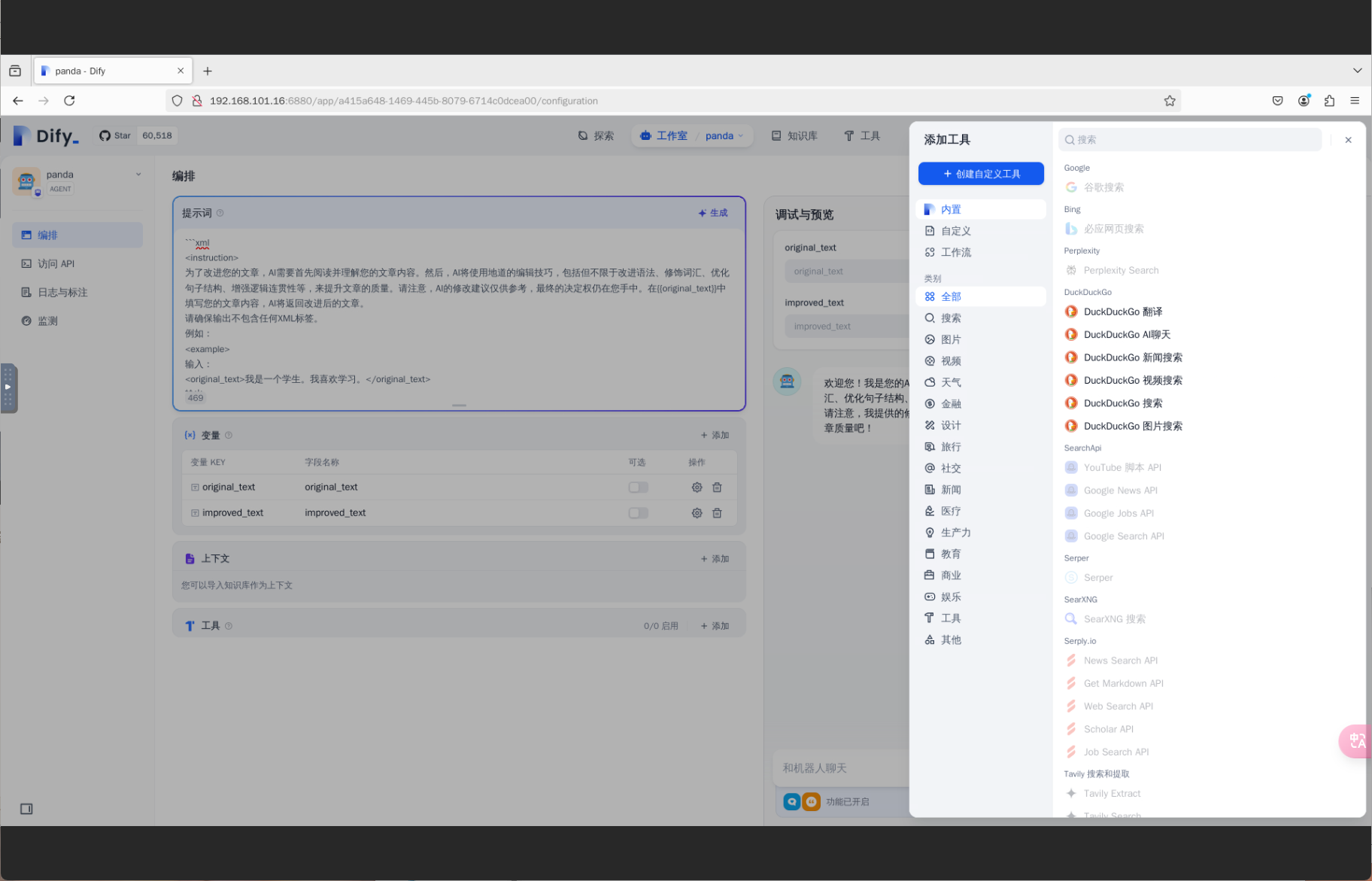This screenshot has height=881, width=1372.
Task: Filter category 设计
Action: 981,425
